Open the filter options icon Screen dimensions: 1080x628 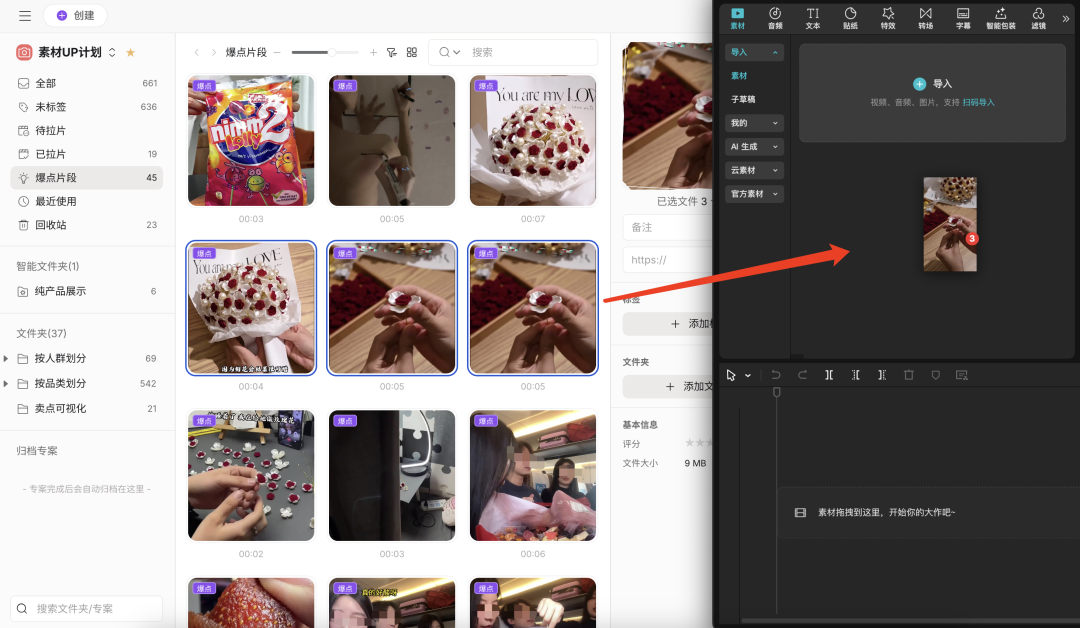[392, 52]
